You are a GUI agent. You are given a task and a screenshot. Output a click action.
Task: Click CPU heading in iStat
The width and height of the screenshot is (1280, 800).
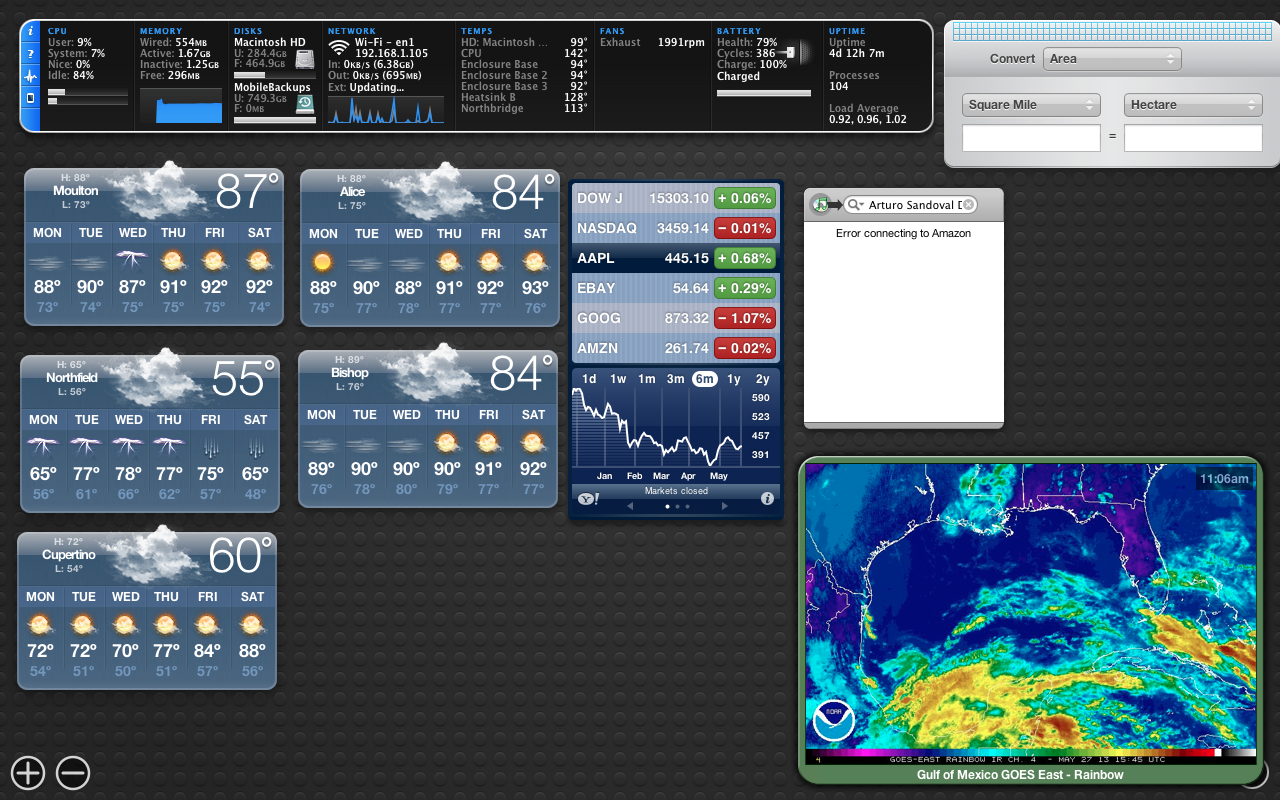pyautogui.click(x=57, y=31)
